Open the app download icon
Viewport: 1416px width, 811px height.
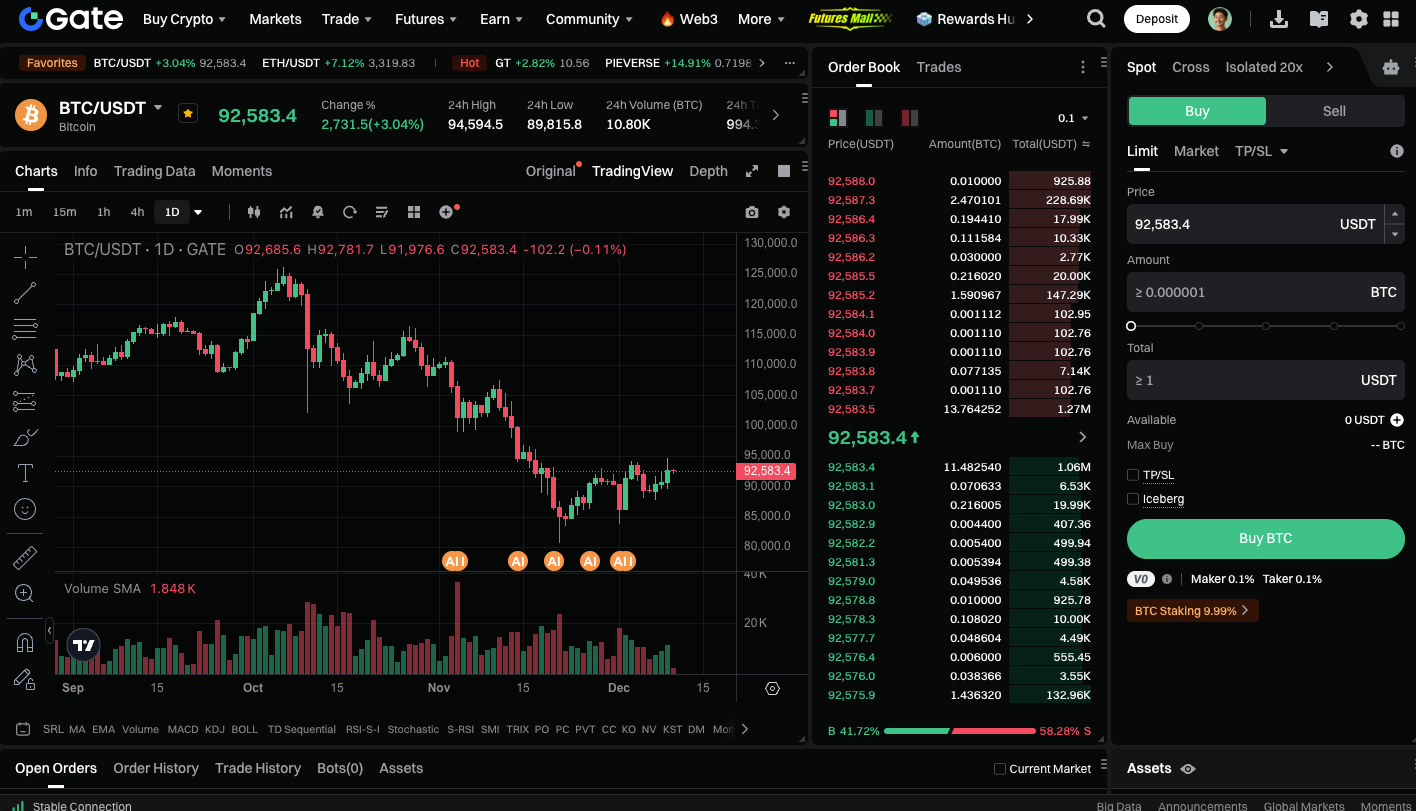pos(1278,19)
